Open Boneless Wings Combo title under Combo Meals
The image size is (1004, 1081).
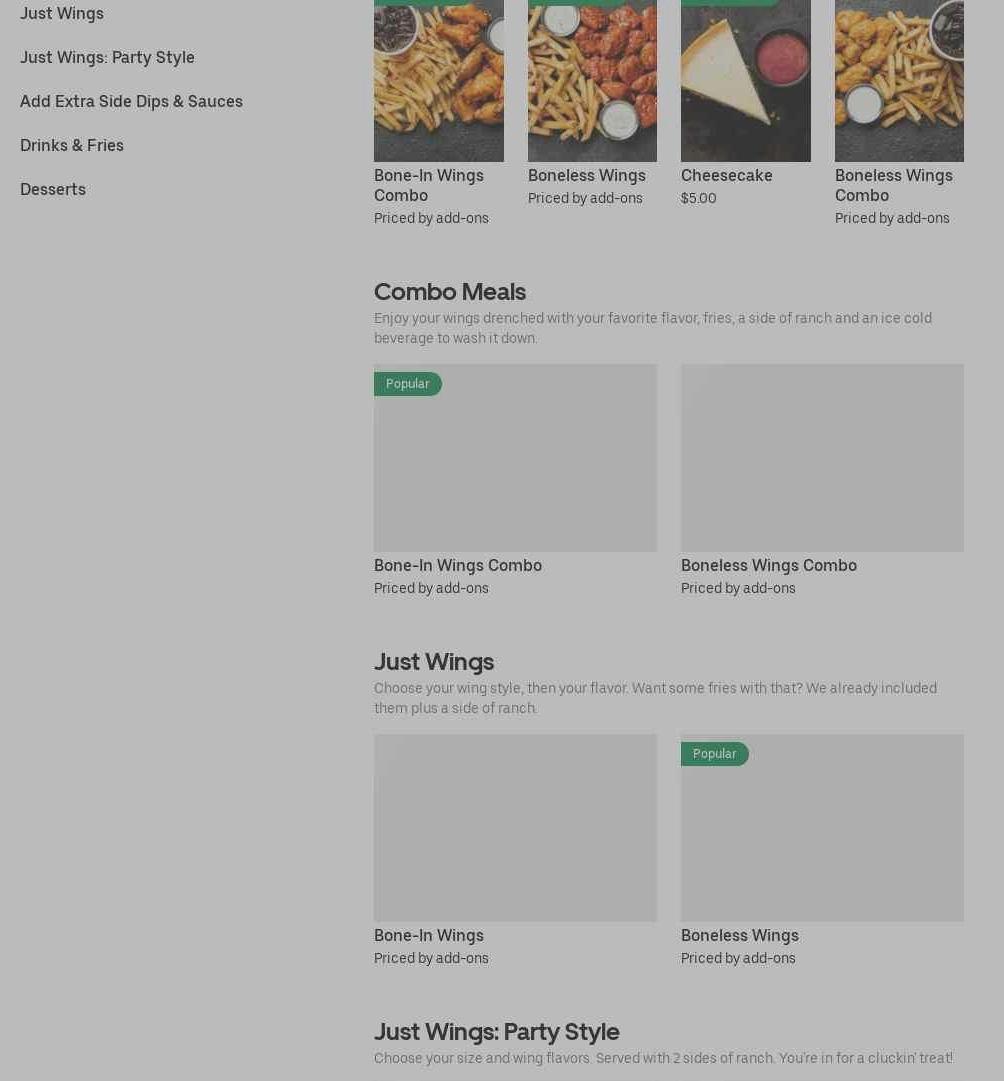pyautogui.click(x=769, y=565)
